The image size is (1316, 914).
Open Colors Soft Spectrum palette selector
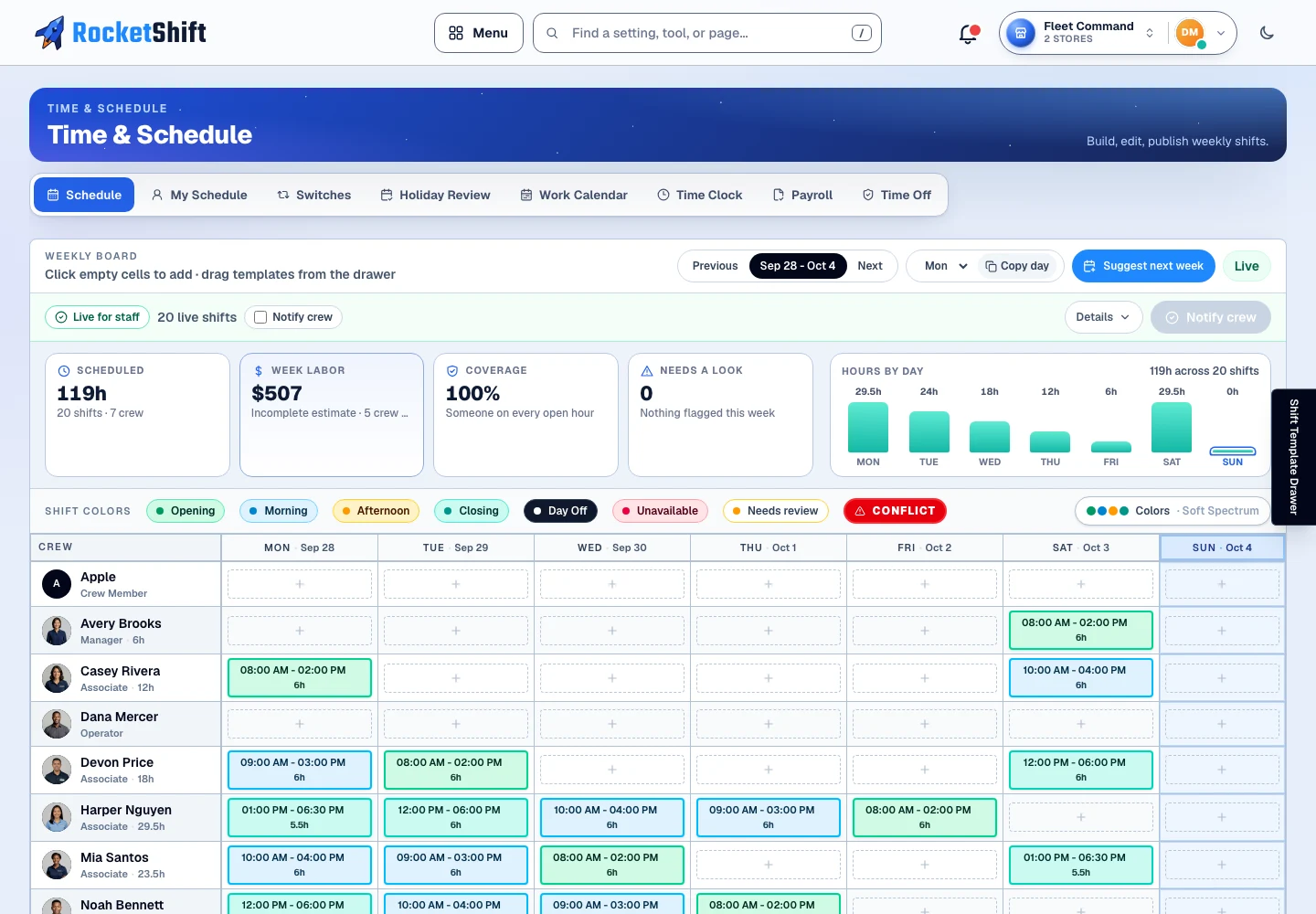click(x=1173, y=511)
